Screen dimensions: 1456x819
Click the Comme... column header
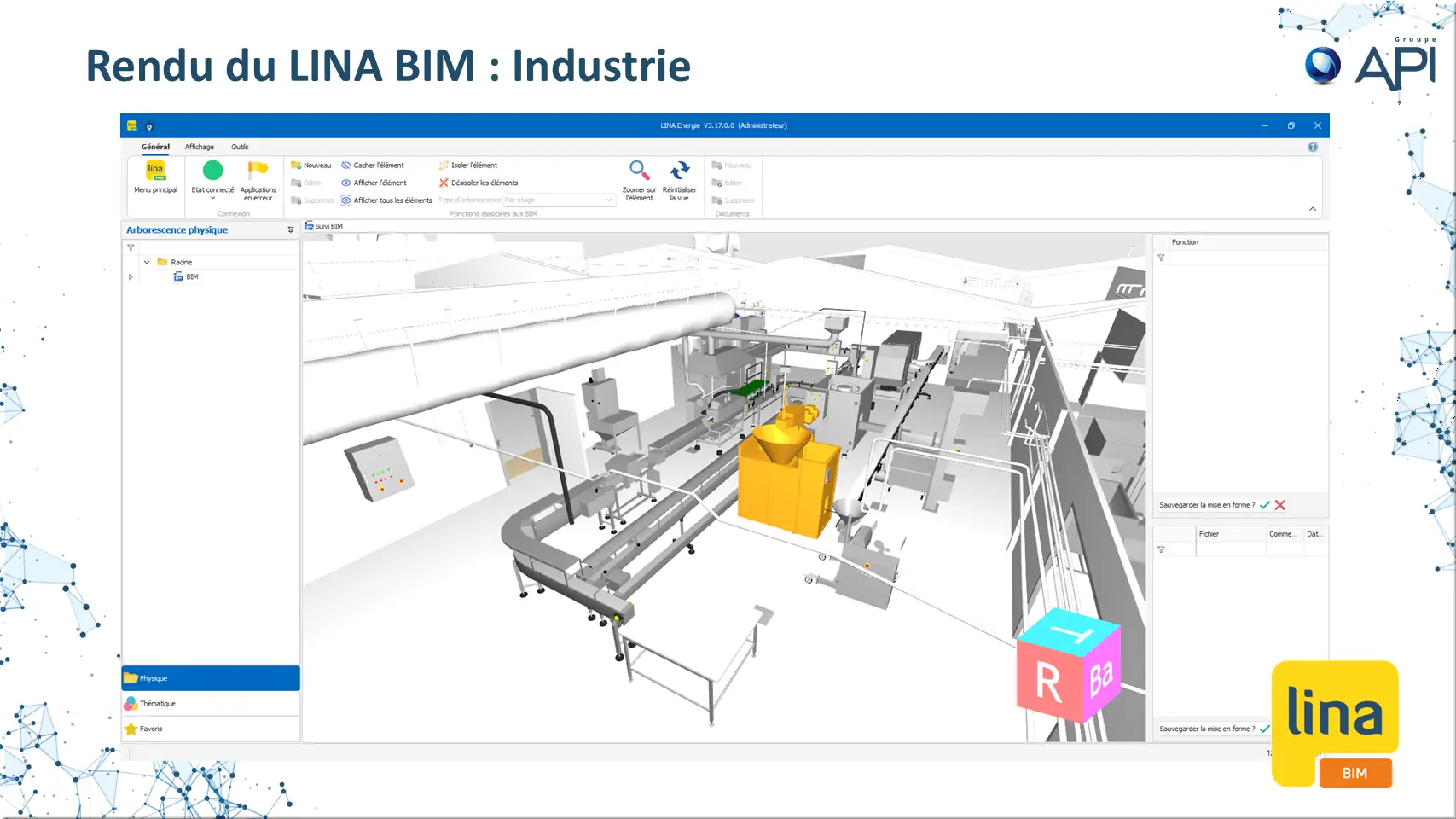pos(1284,534)
